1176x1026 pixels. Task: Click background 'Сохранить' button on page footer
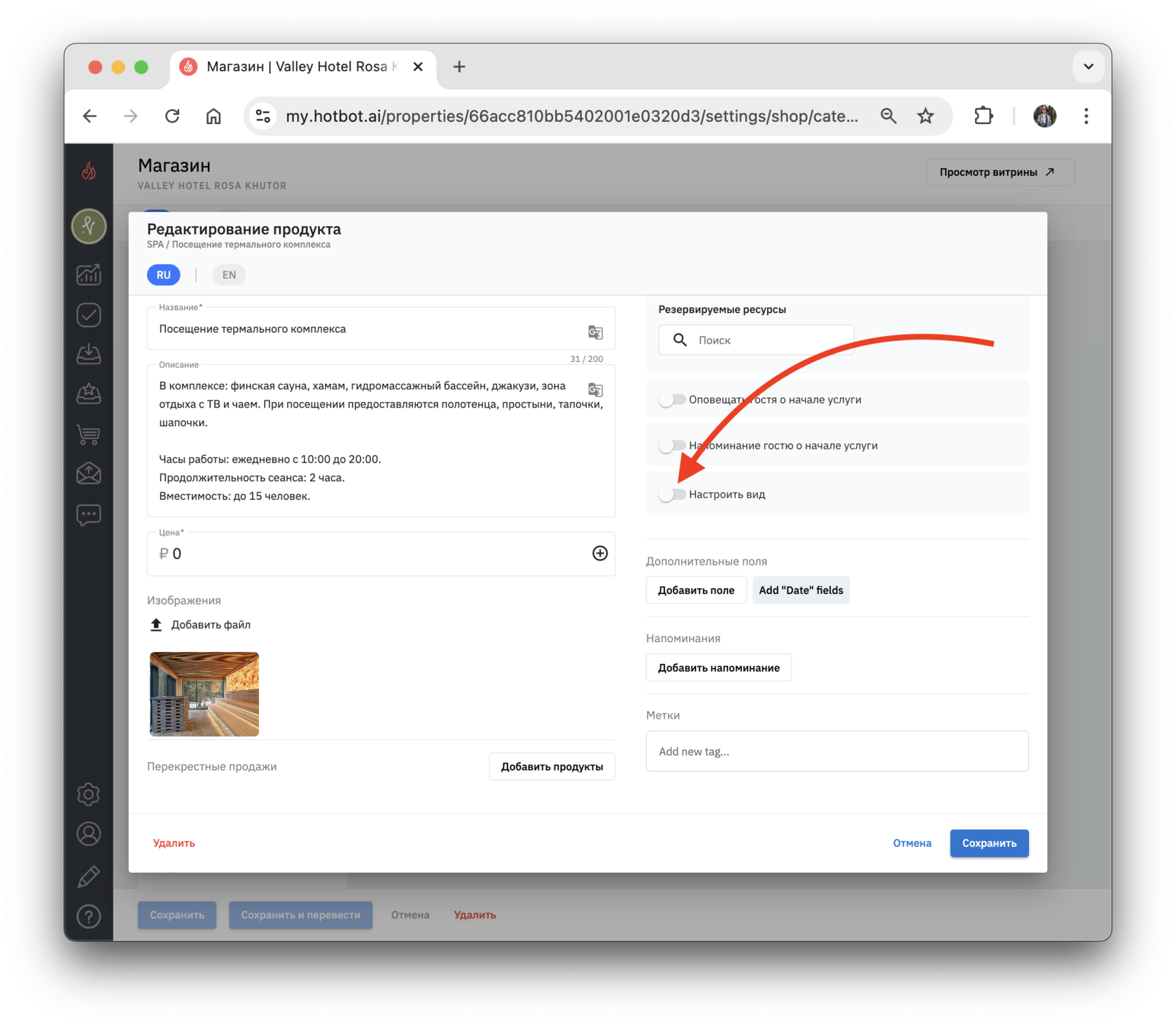(177, 915)
